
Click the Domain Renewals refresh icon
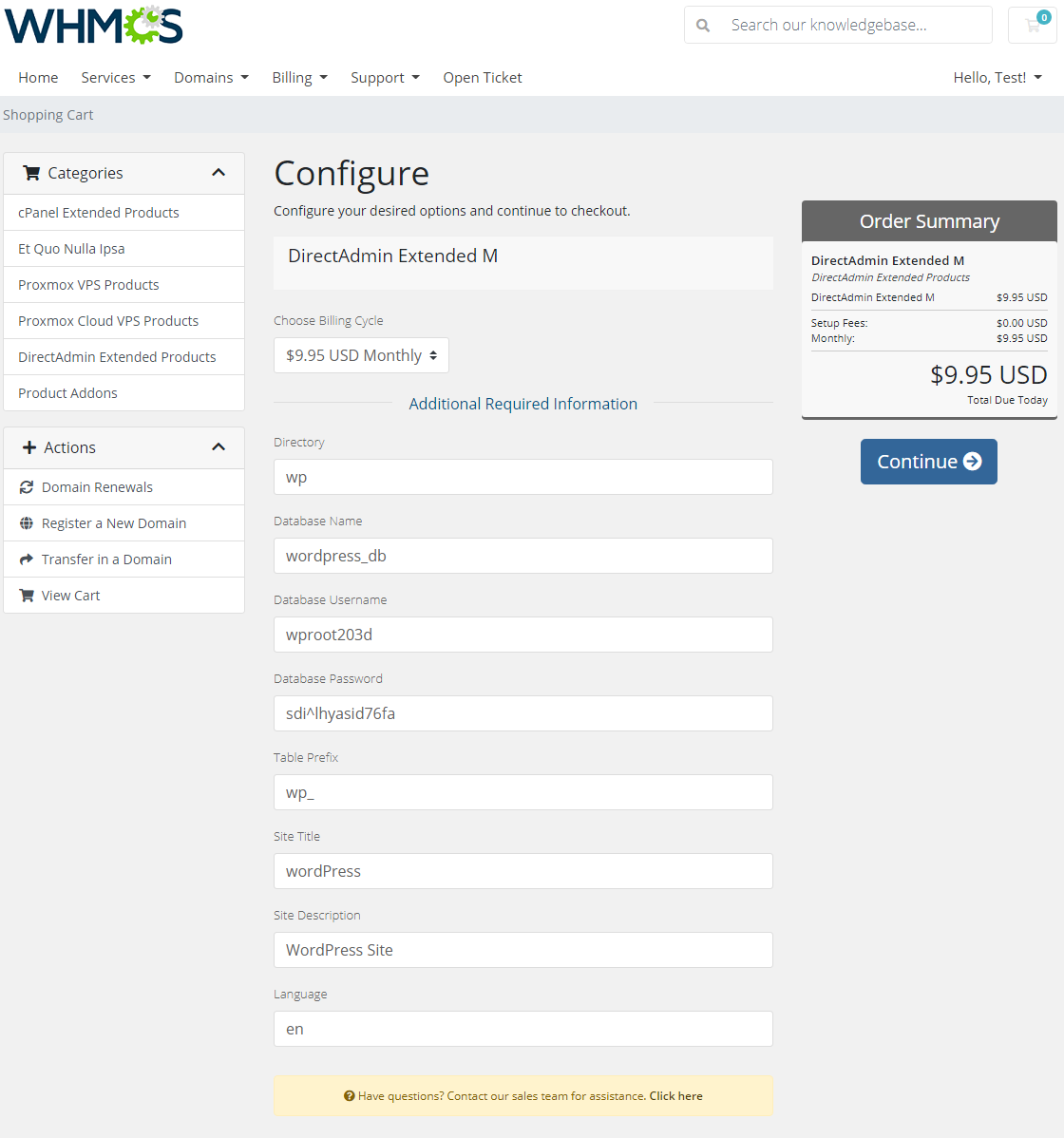click(x=27, y=487)
